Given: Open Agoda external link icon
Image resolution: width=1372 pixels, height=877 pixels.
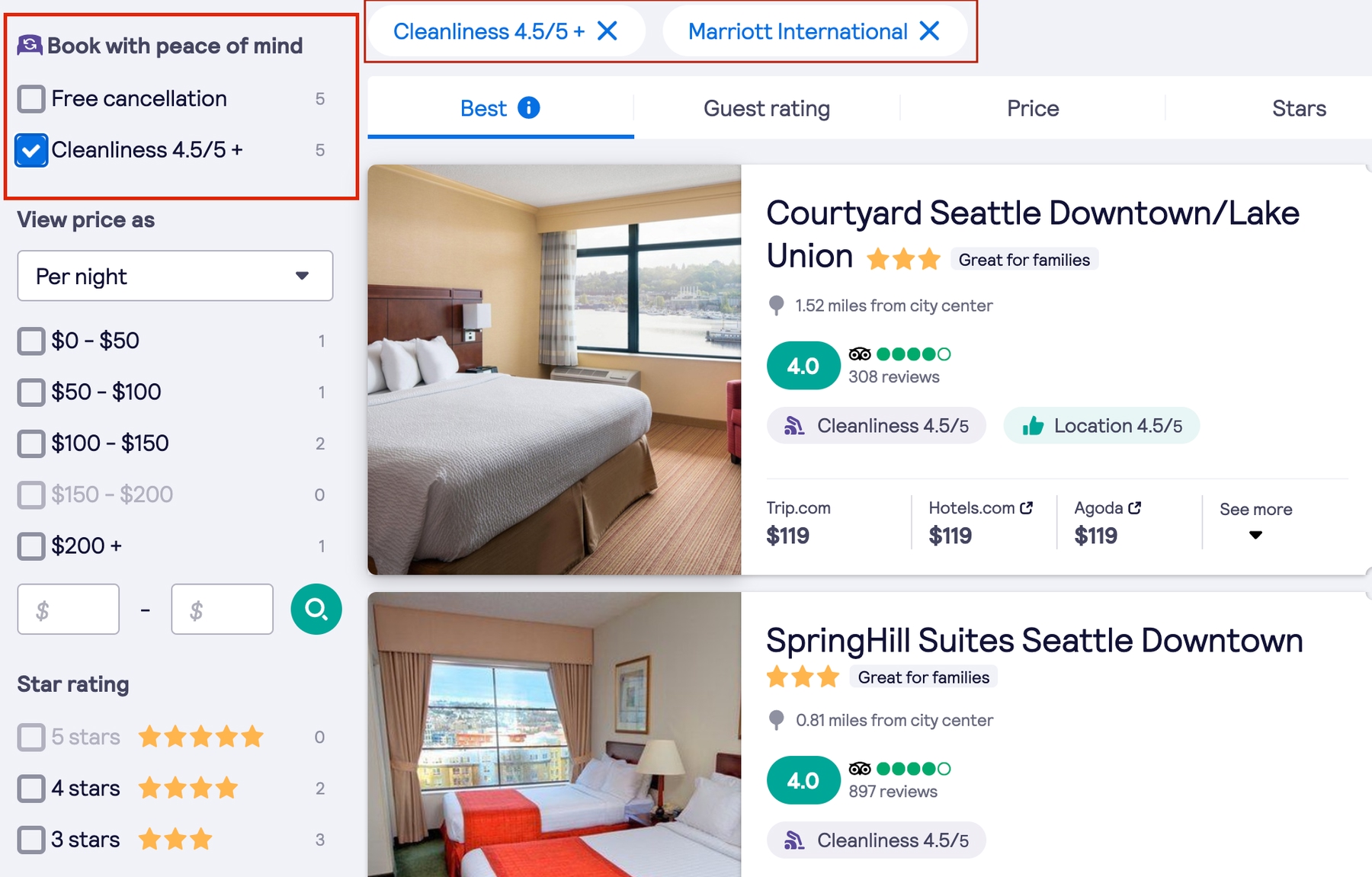Looking at the screenshot, I should (x=1135, y=507).
